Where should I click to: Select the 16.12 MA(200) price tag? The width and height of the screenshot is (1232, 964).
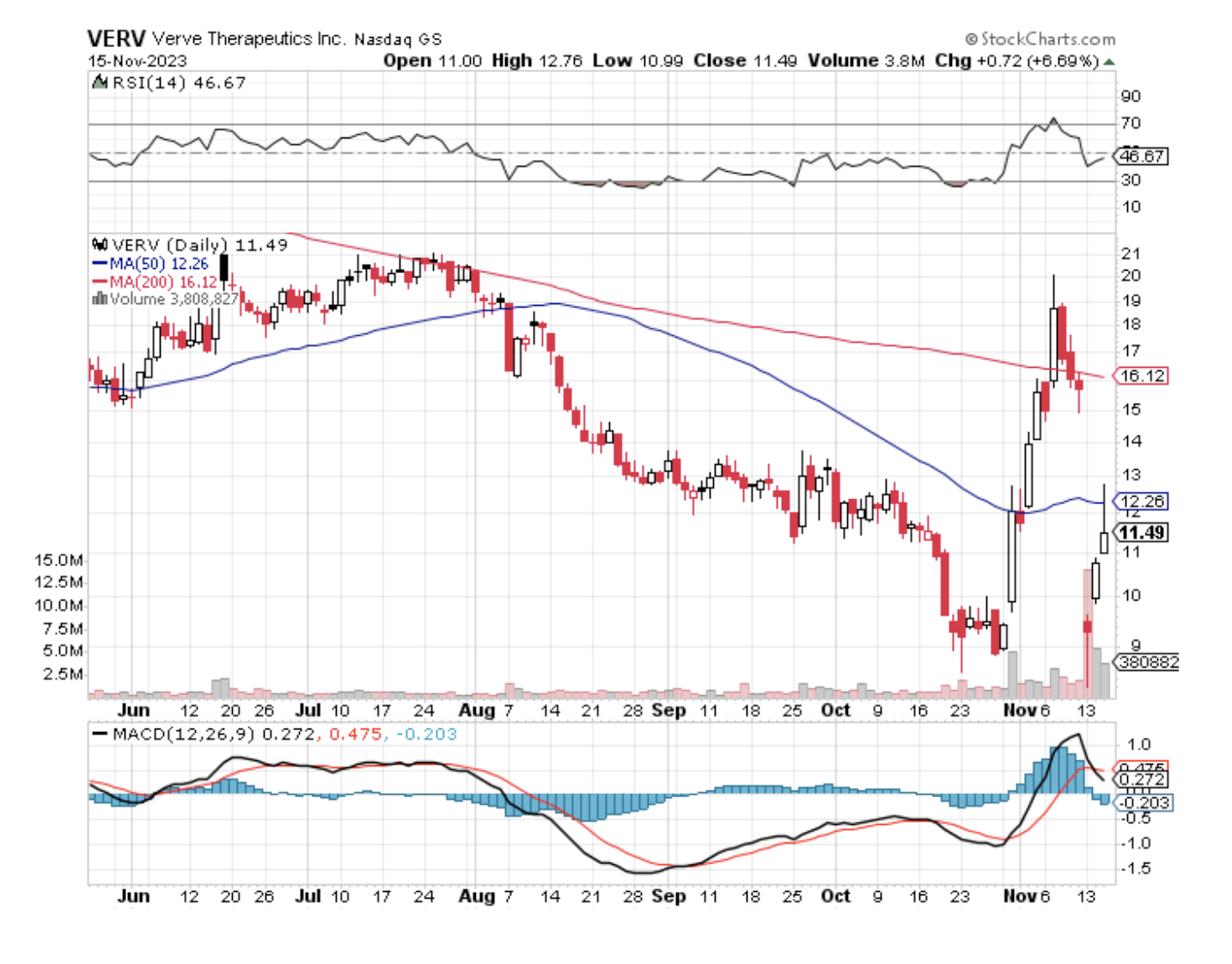[1142, 375]
